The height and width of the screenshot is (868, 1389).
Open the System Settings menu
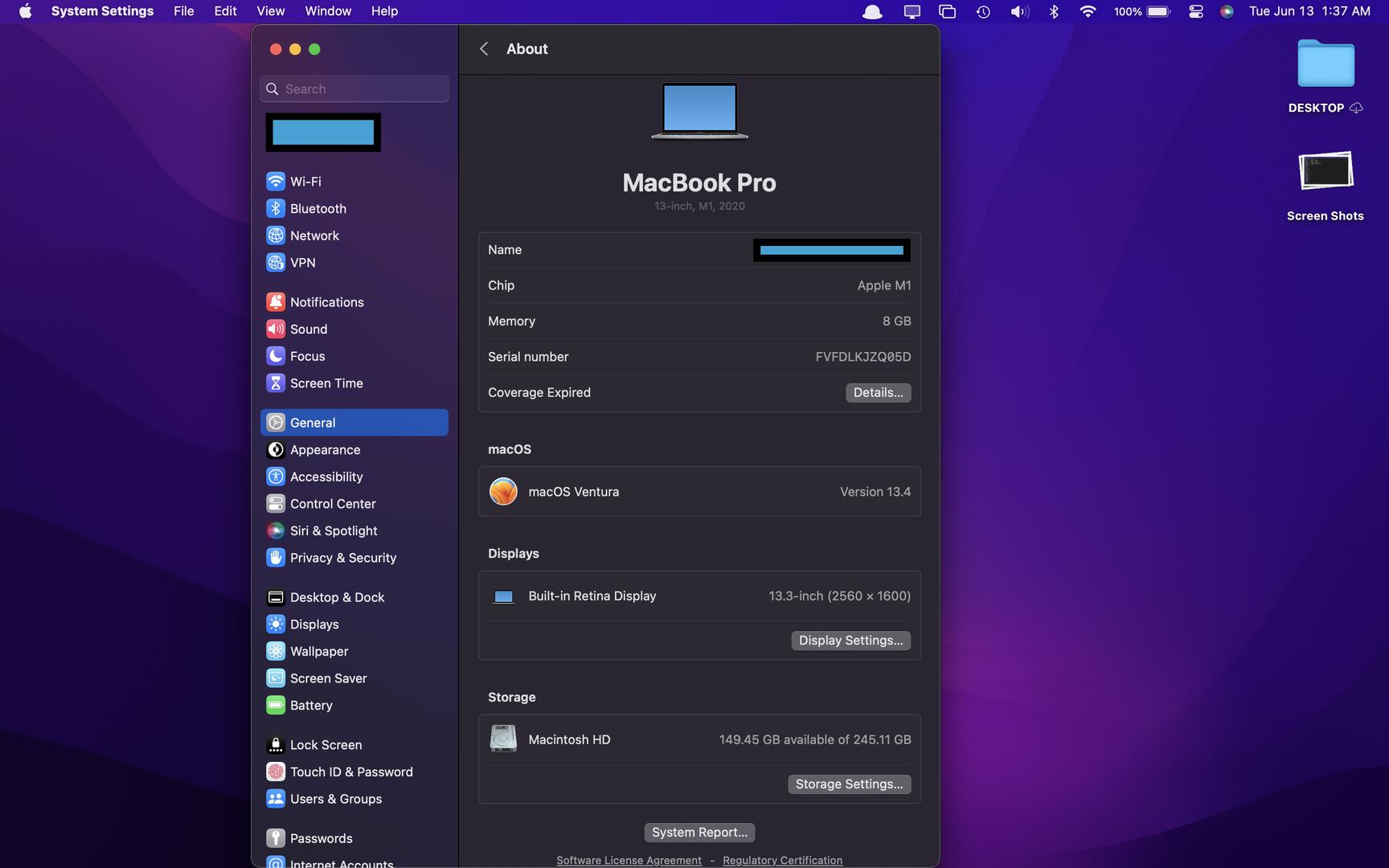tap(102, 11)
